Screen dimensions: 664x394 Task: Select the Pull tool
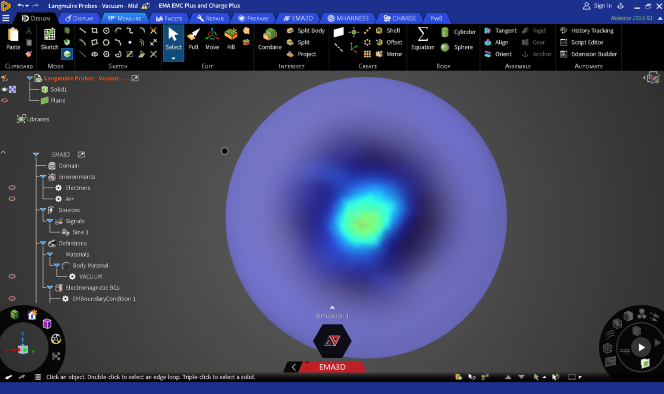194,39
